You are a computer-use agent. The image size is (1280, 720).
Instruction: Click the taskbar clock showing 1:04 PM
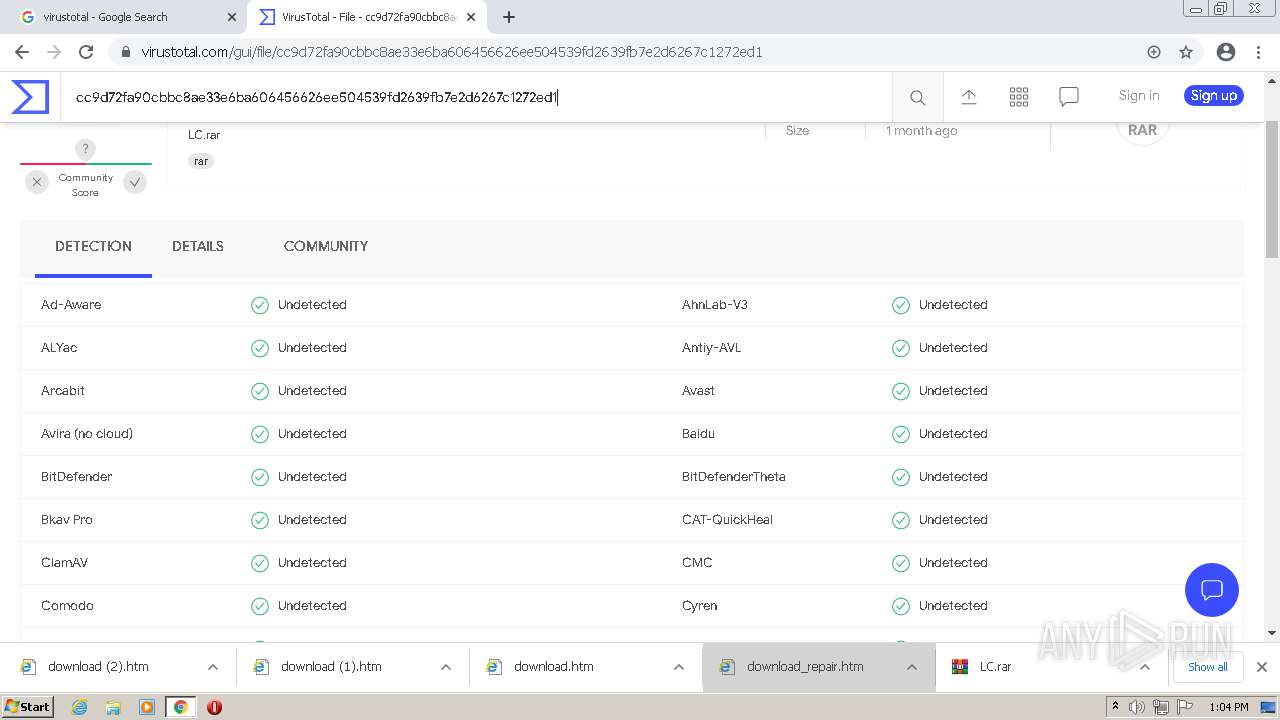[x=1229, y=707]
